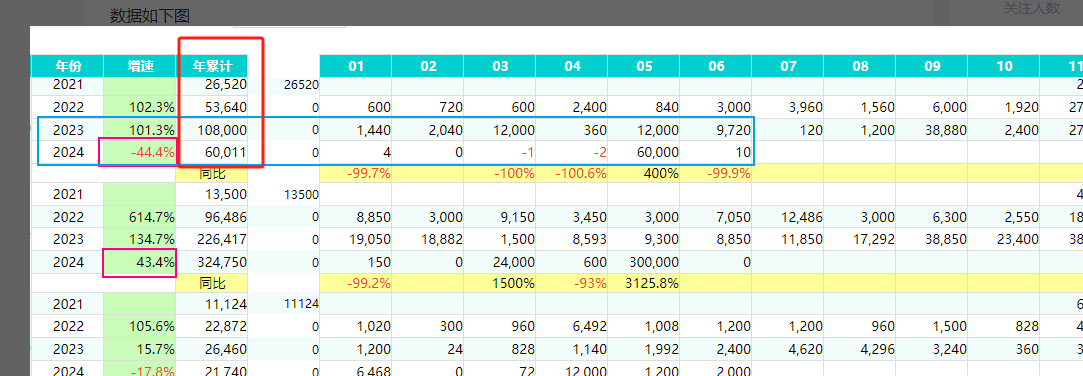Click the 09 month column header
This screenshot has width=1083, height=376.
[931, 66]
